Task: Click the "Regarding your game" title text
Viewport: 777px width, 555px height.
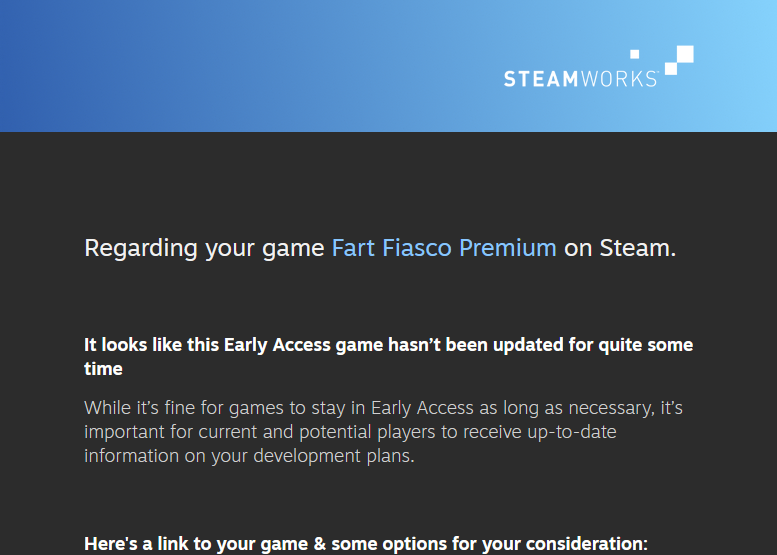Action: (x=204, y=248)
